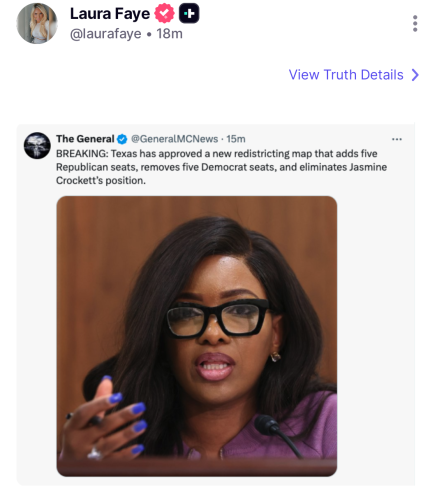Click the BREAKING redistricting text in quoted post
This screenshot has width=444, height=500.
click(x=221, y=167)
